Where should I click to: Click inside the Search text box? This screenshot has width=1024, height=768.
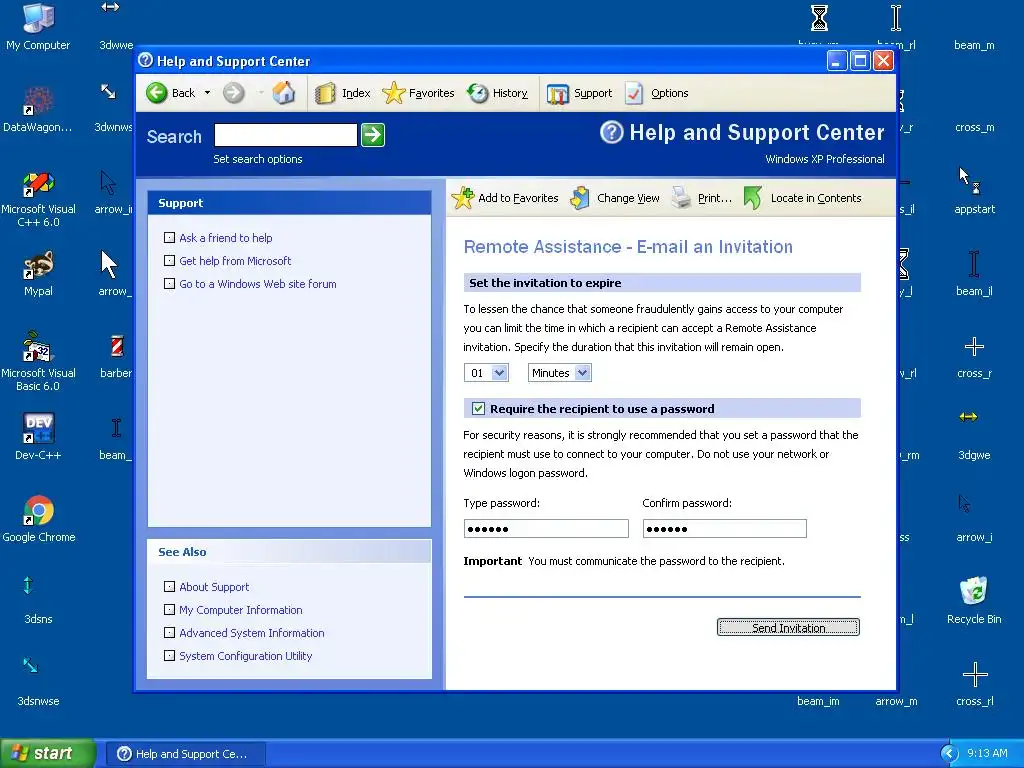[x=285, y=135]
